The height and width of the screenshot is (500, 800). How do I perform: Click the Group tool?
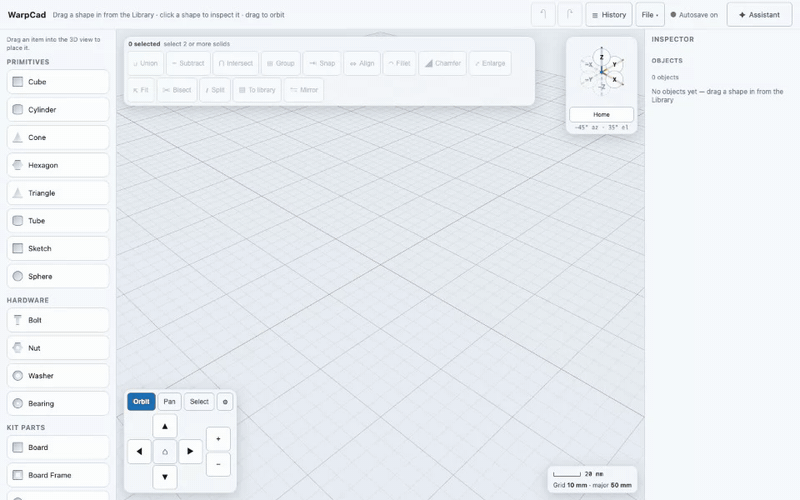[281, 63]
